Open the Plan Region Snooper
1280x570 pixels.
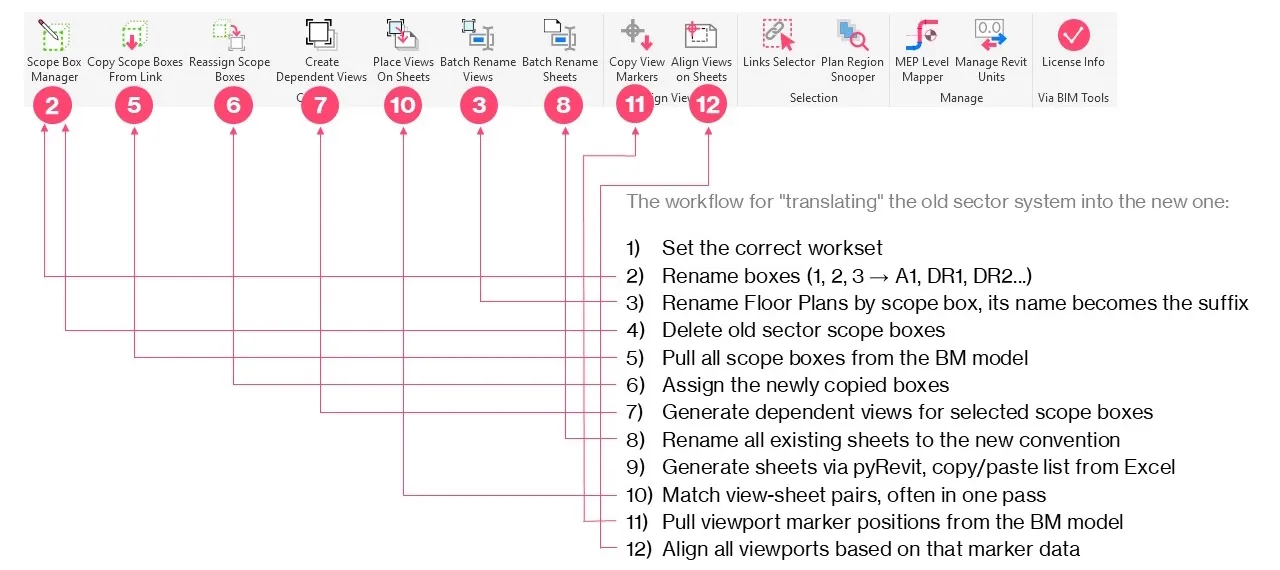[x=853, y=51]
